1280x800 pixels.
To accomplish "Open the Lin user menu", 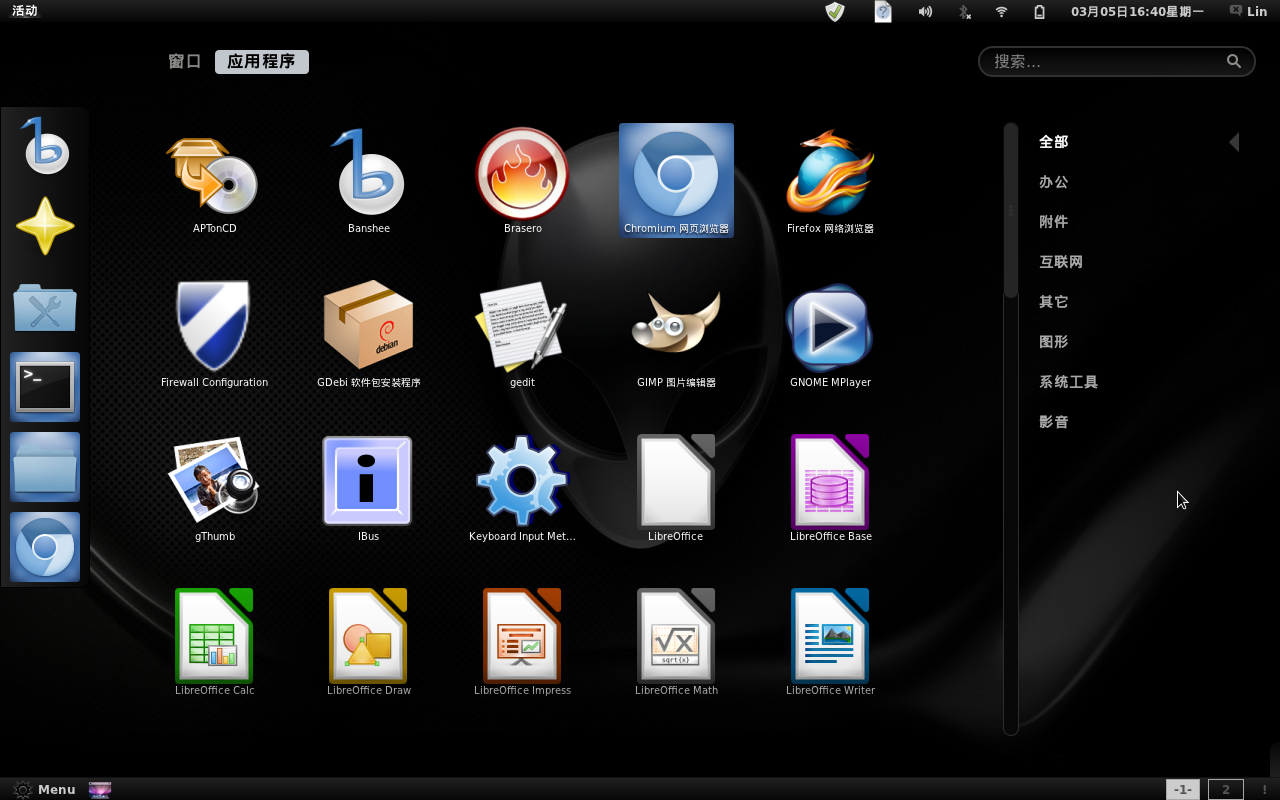I will click(x=1248, y=11).
